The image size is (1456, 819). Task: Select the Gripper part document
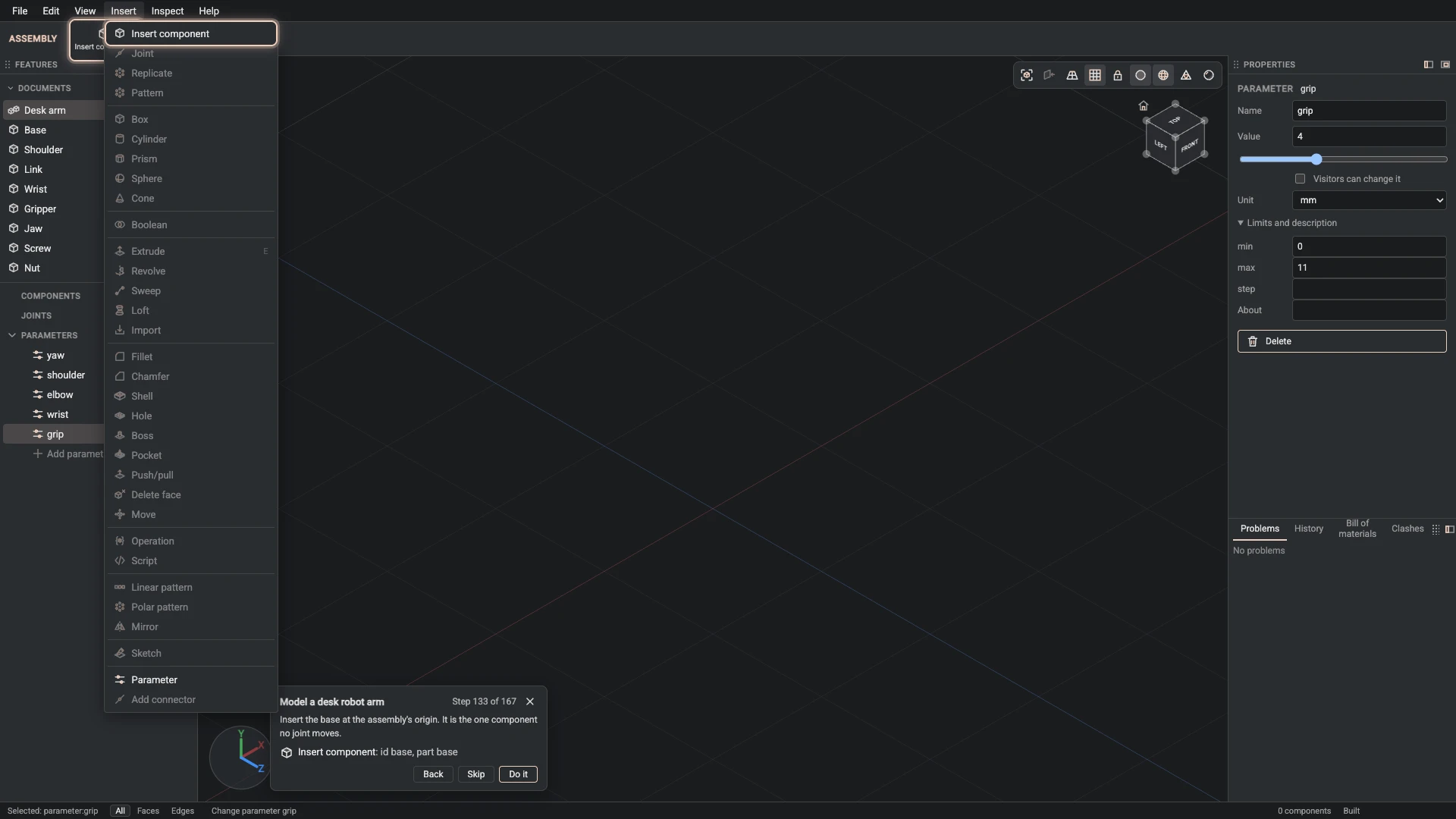pyautogui.click(x=53, y=209)
